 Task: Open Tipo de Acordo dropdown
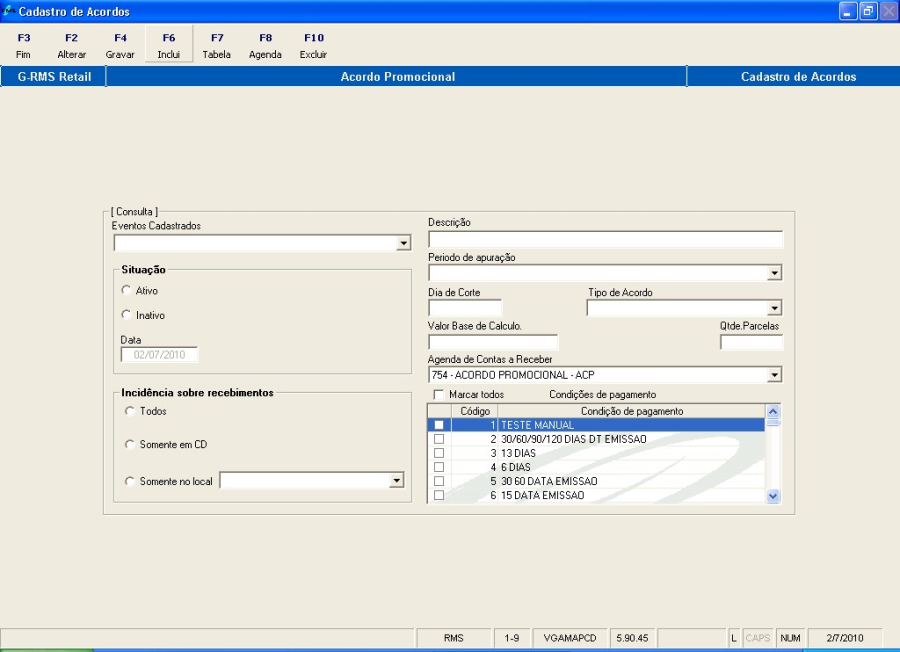tap(774, 308)
